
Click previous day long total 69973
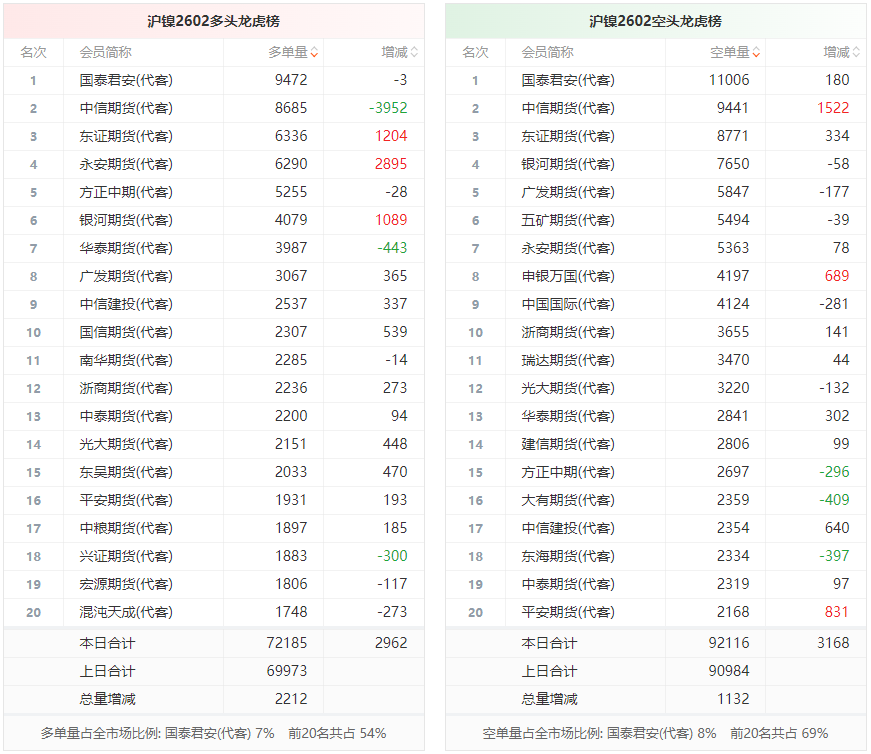(287, 671)
